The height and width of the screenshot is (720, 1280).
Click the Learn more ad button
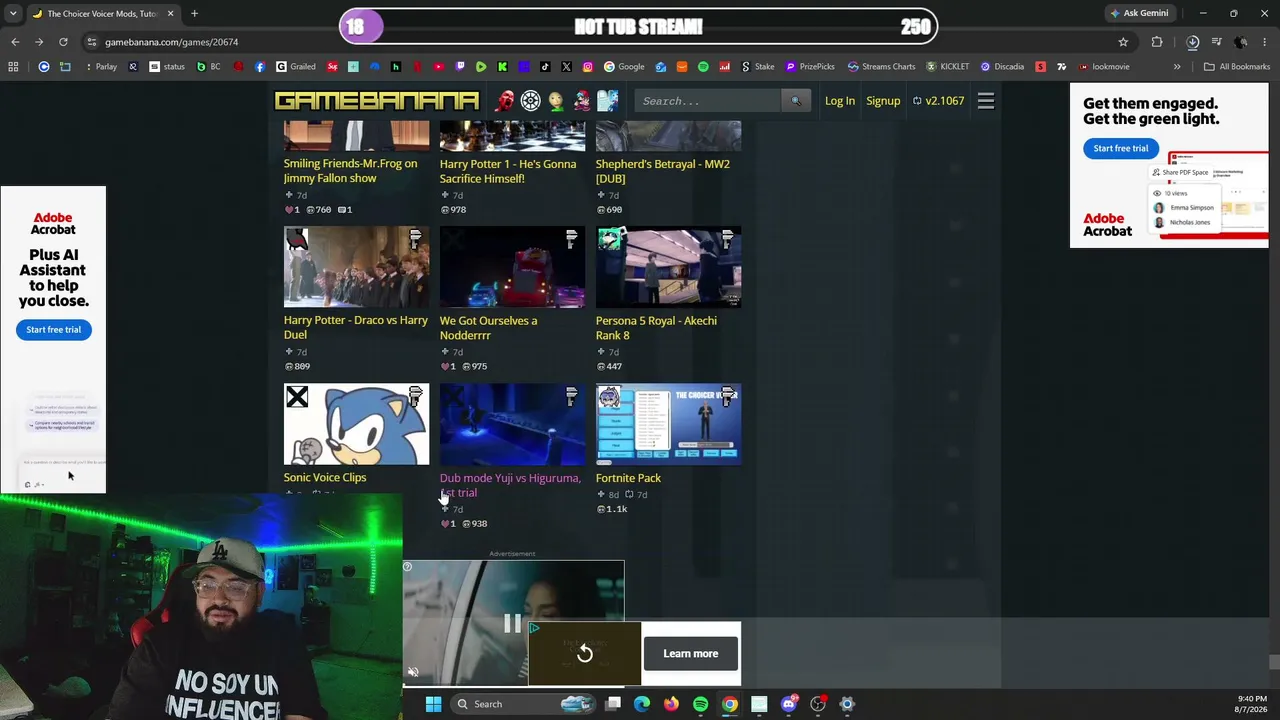point(691,654)
